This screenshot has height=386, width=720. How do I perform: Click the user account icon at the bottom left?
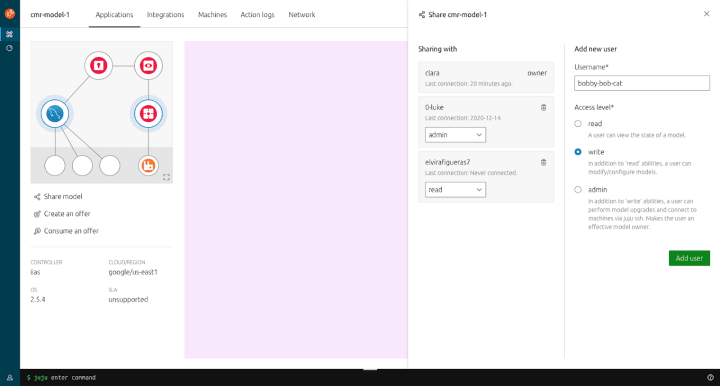[10, 378]
